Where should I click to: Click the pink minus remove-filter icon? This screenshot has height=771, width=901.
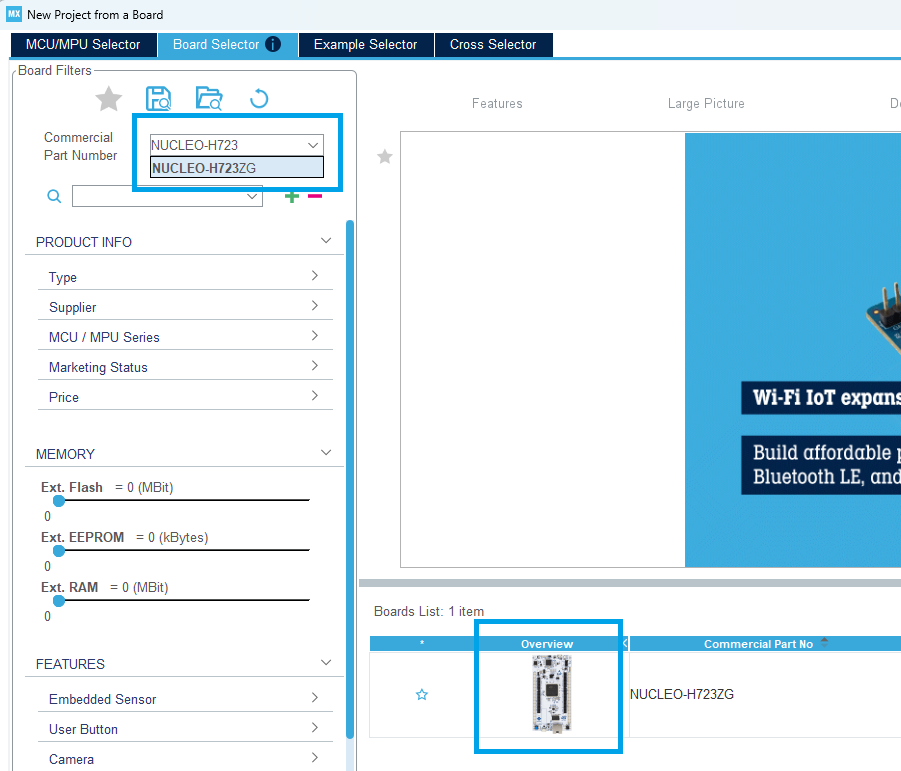(315, 196)
